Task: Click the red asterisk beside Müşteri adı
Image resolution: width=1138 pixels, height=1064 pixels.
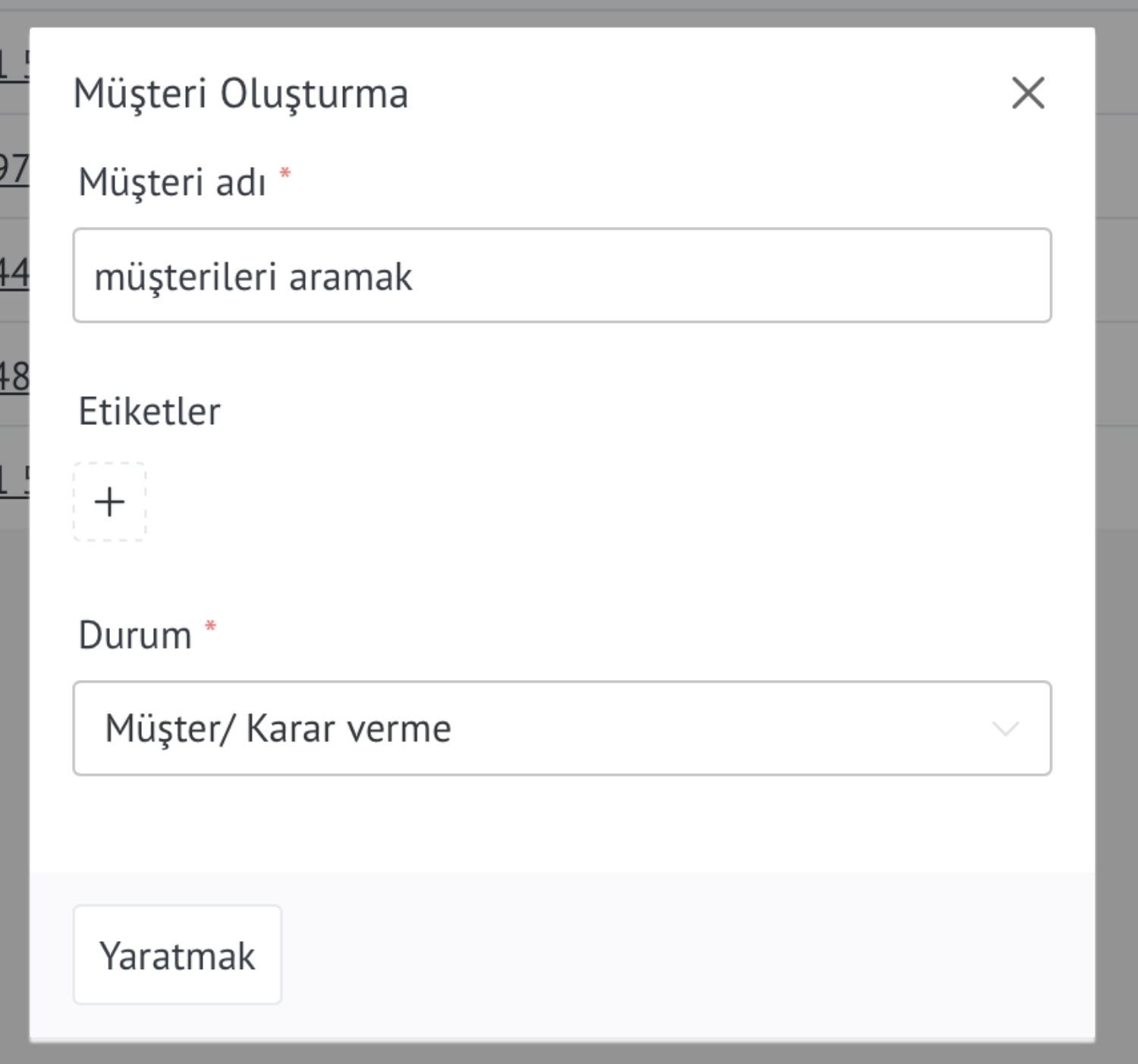Action: coord(285,173)
